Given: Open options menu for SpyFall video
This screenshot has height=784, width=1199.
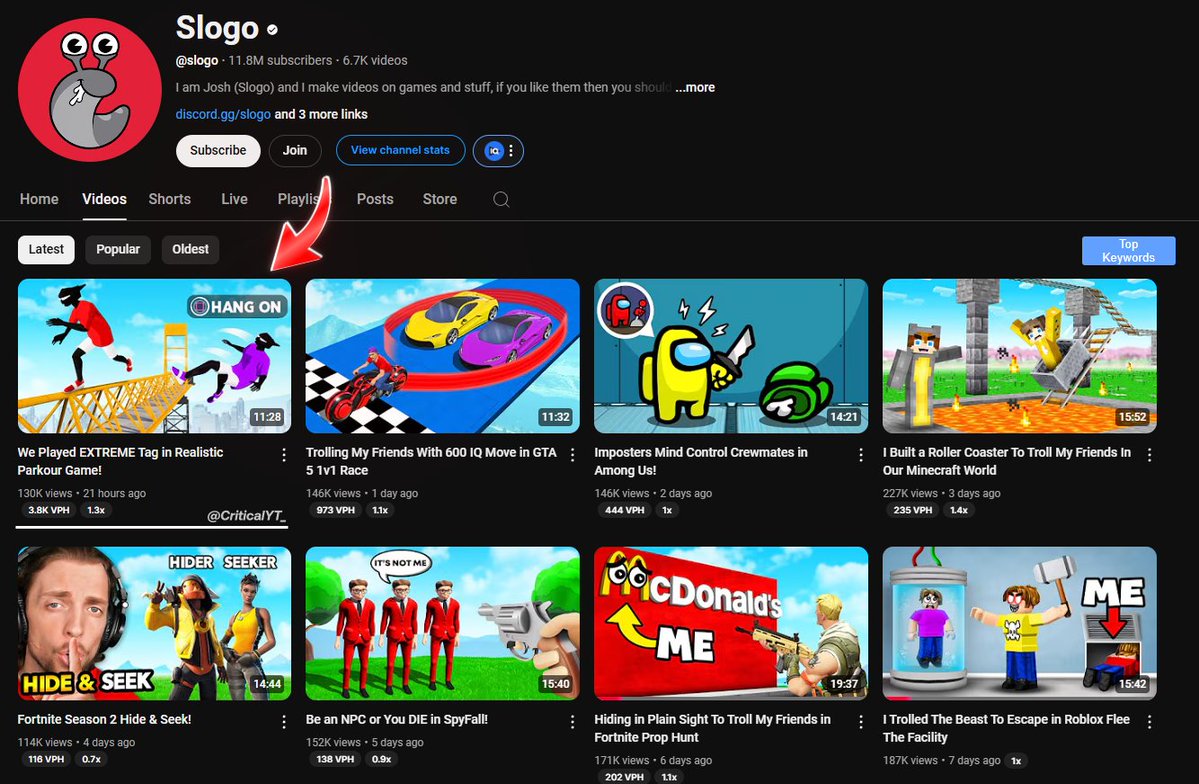Looking at the screenshot, I should tap(572, 721).
